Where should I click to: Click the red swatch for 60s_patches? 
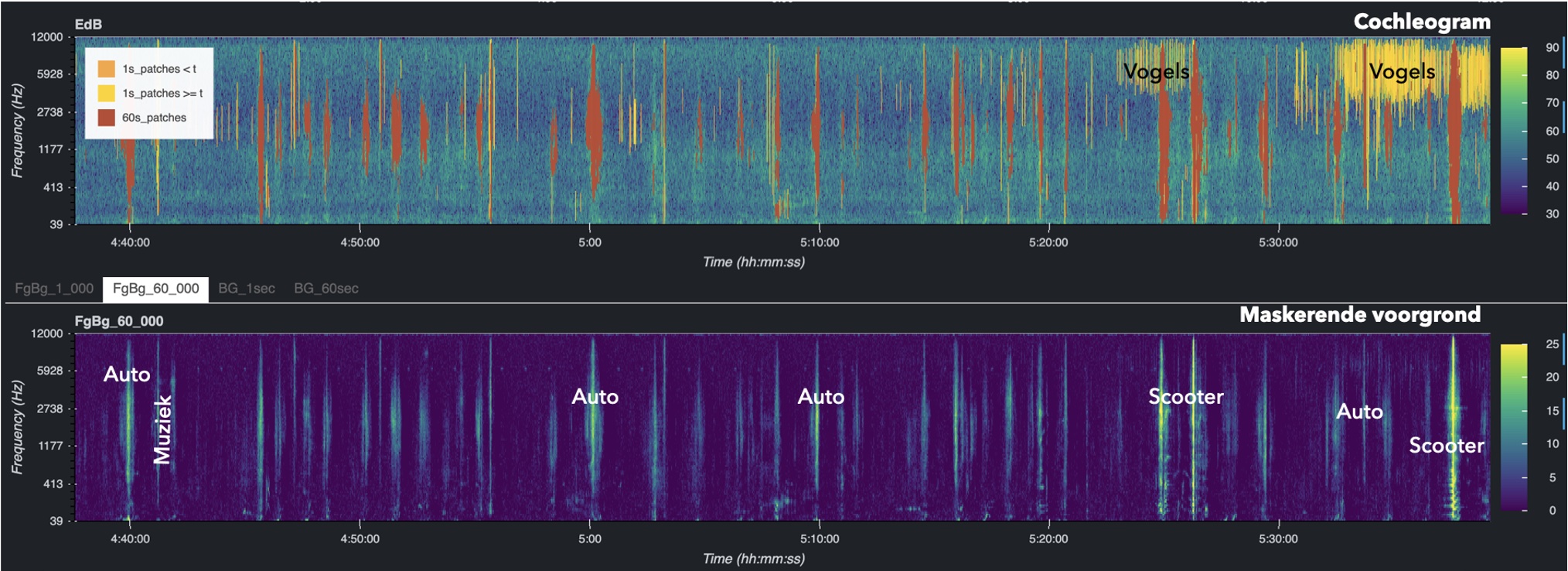point(107,118)
